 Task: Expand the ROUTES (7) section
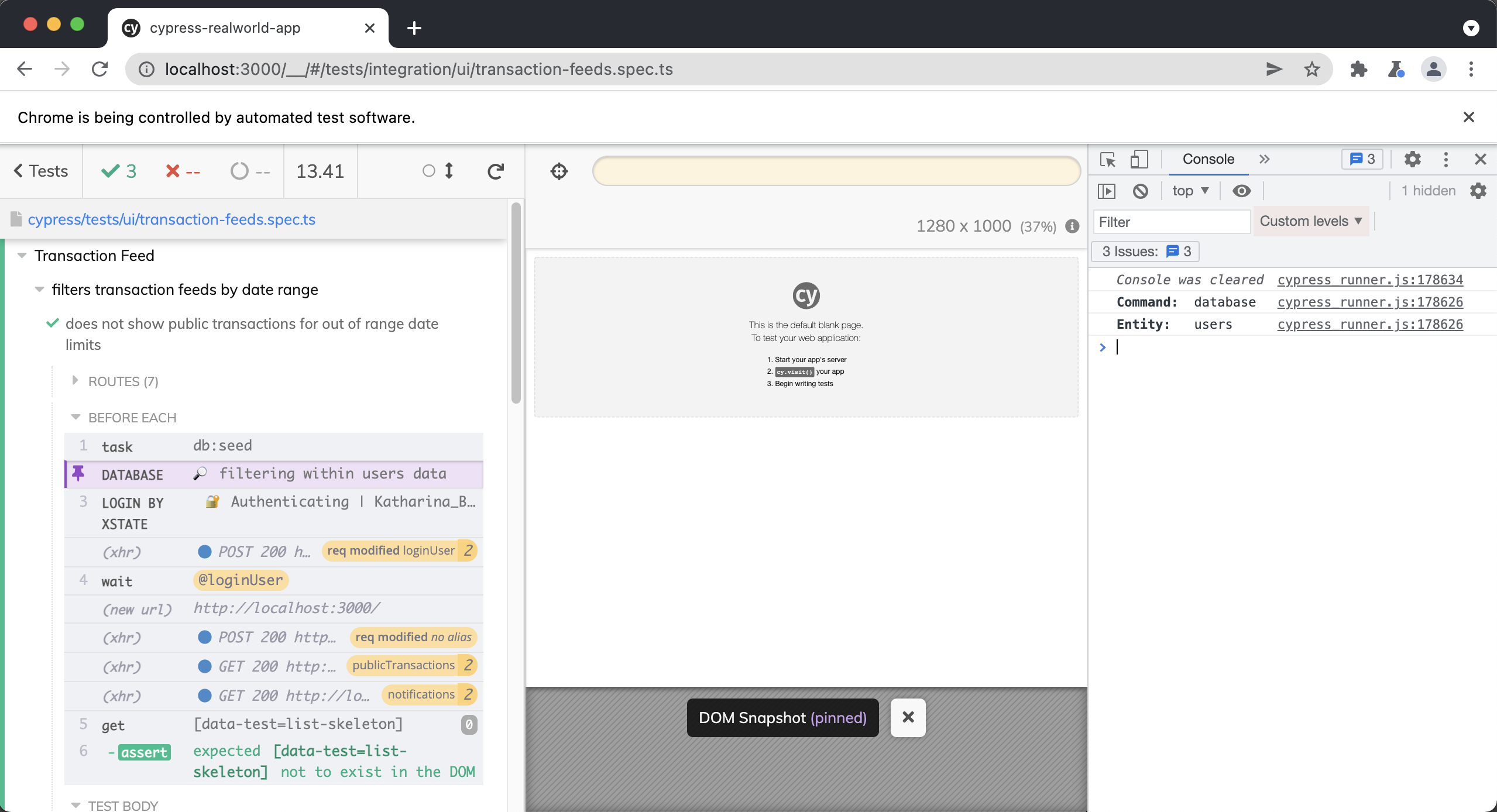tap(123, 381)
